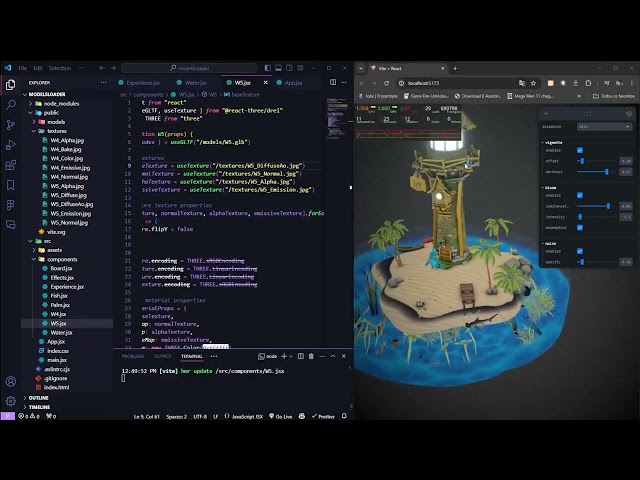Open Game Dev Unlocks bookmark
Image resolution: width=640 pixels, height=480 pixels.
pos(426,96)
